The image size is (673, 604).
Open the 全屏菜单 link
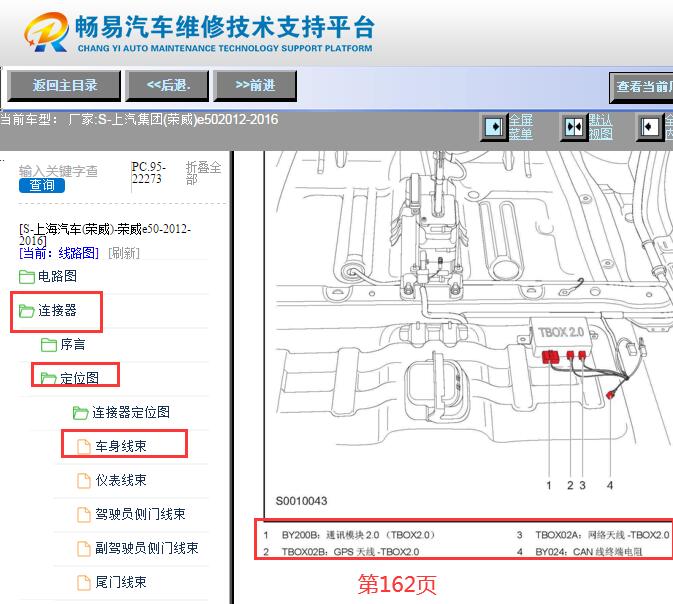[x=521, y=127]
